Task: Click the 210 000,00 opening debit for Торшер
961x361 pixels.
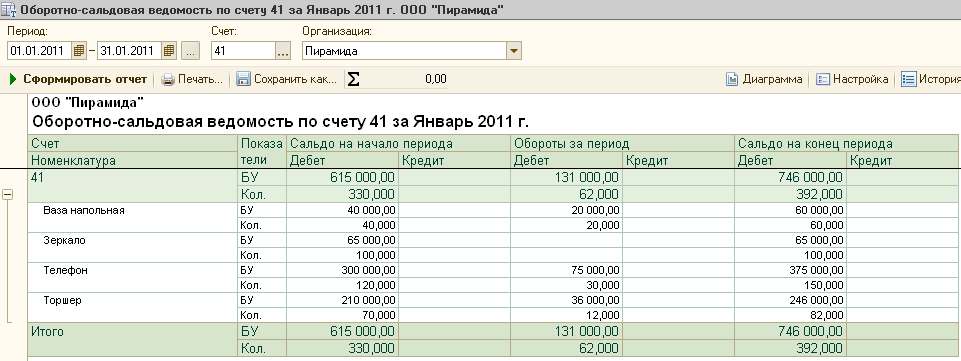Action: tap(343, 301)
